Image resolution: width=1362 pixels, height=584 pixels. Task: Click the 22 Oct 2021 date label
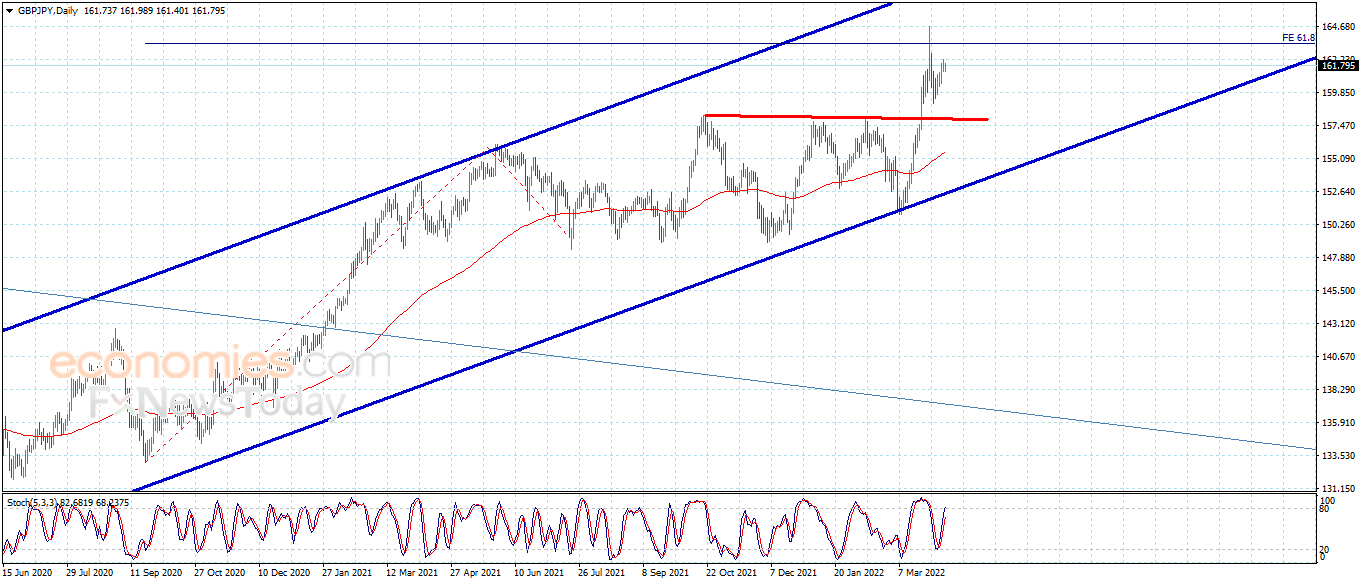coord(727,574)
